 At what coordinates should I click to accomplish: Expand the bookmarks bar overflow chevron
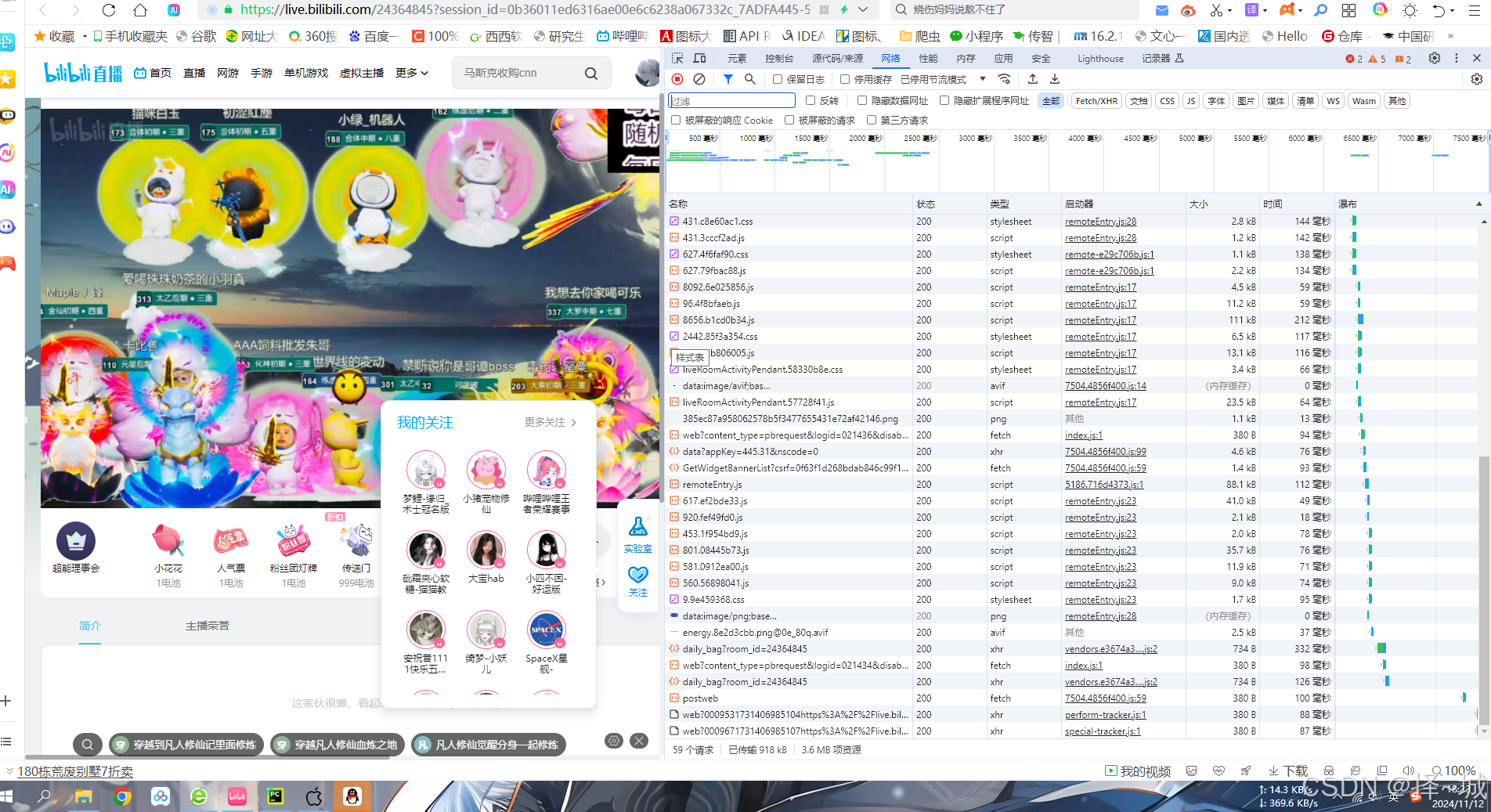tap(1450, 36)
